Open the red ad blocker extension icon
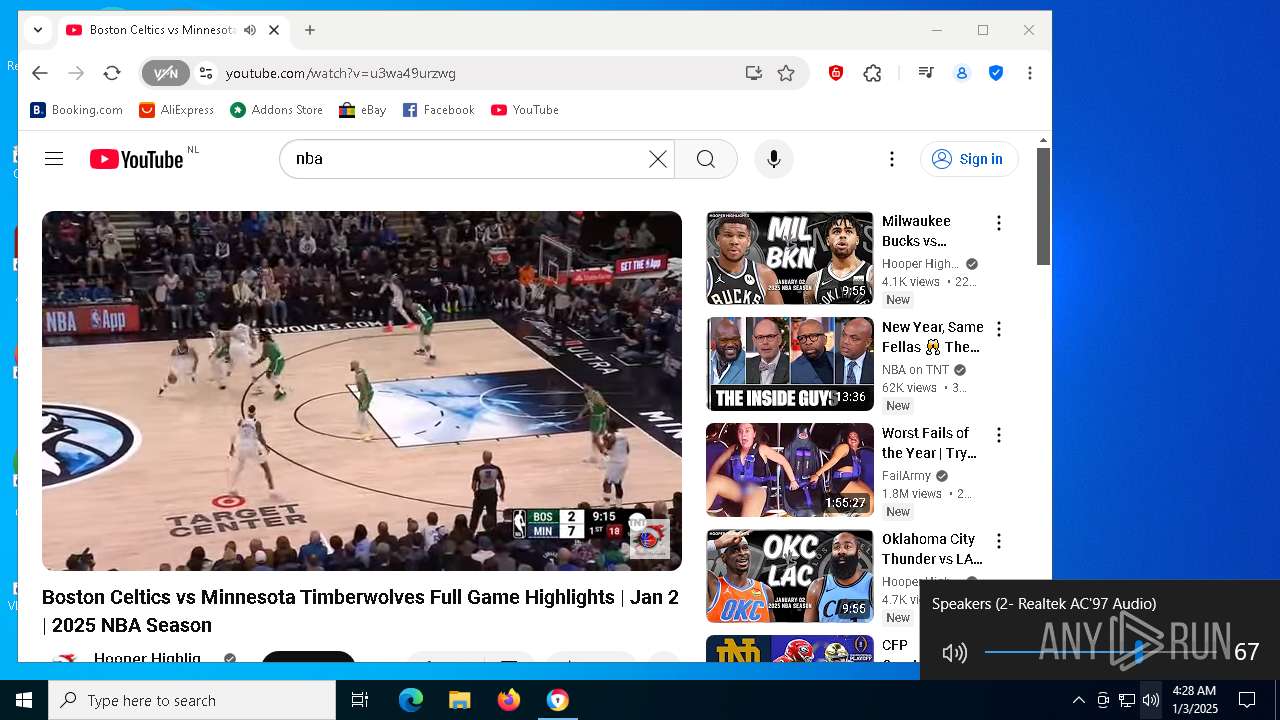The image size is (1280, 720). coord(836,73)
